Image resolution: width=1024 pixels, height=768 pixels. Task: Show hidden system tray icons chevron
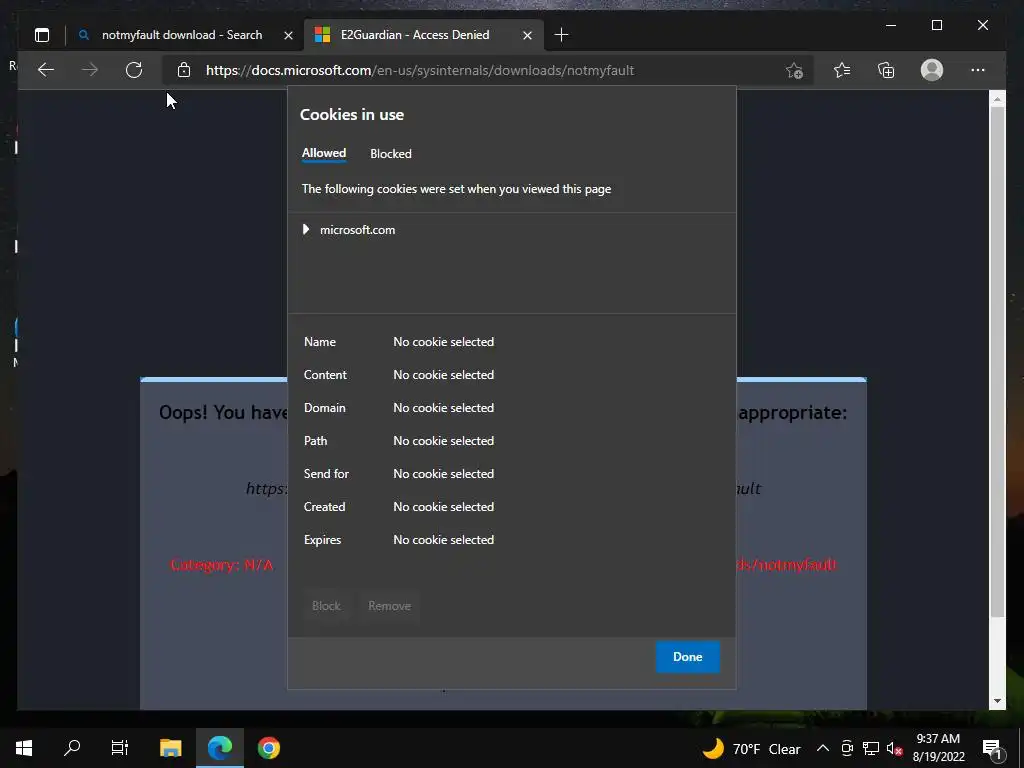click(x=823, y=748)
